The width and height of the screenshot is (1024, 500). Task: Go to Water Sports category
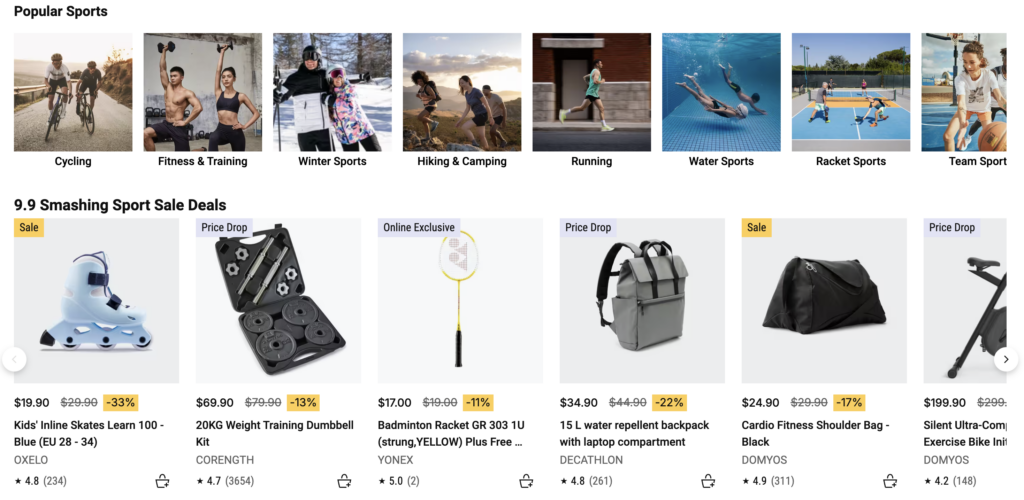[721, 92]
